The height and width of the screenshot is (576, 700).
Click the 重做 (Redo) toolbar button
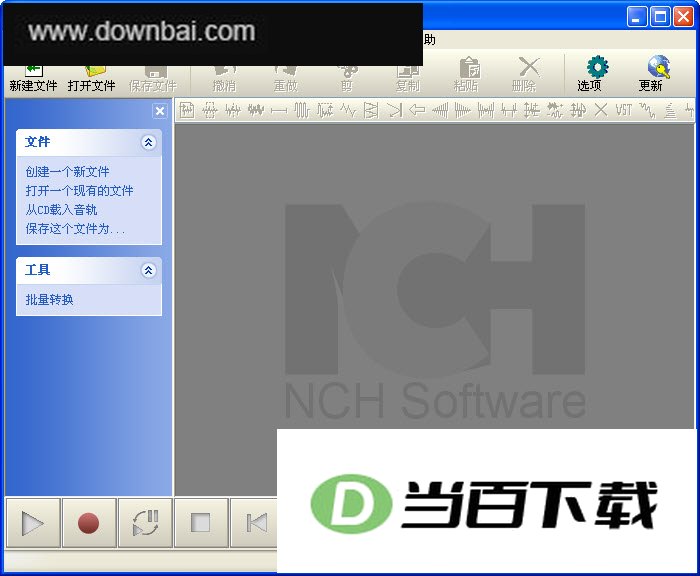(x=285, y=79)
